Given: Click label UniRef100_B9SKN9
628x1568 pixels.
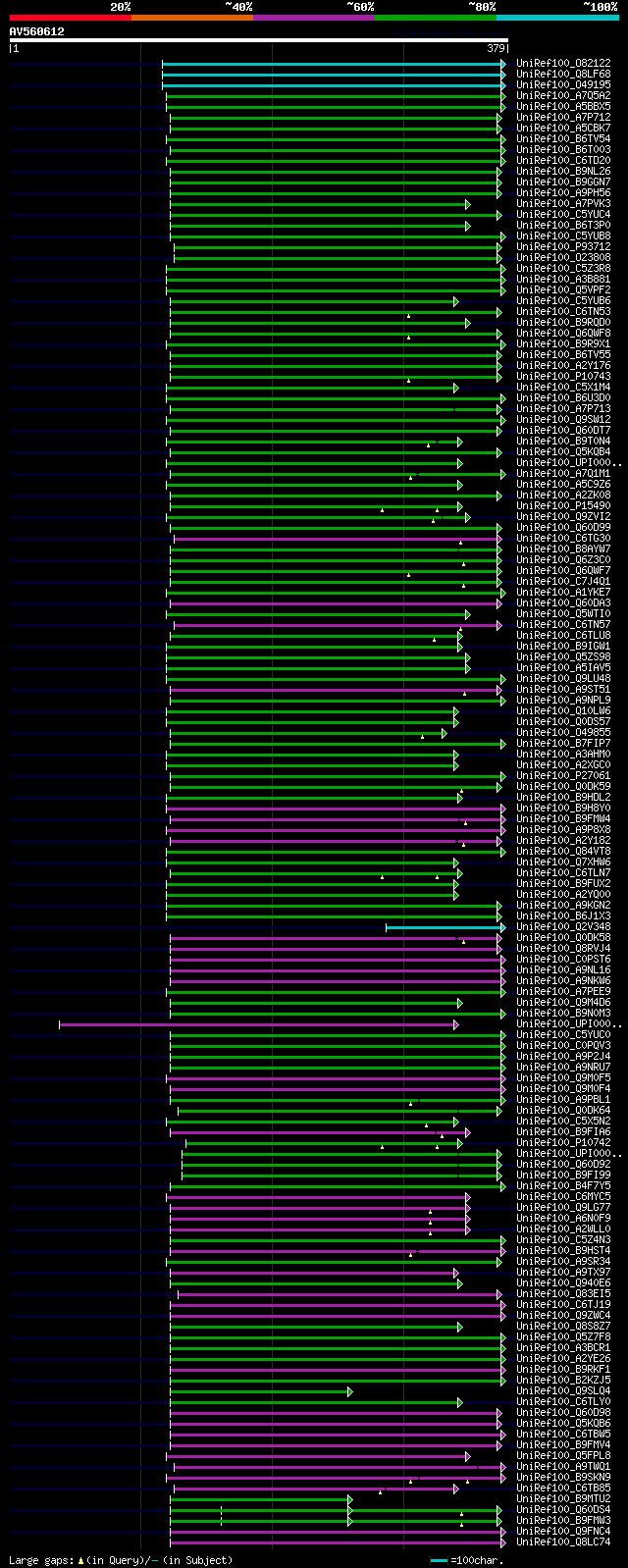Looking at the screenshot, I should tap(563, 1477).
